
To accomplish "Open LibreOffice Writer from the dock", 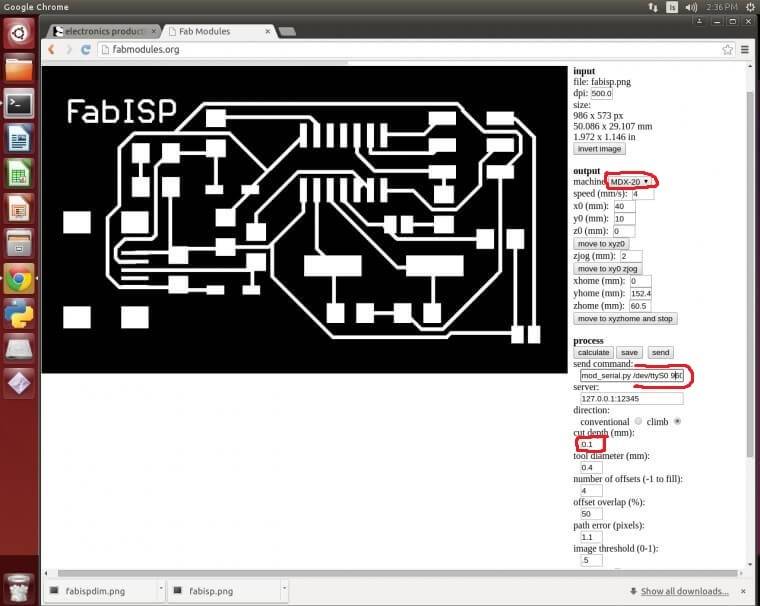I will pyautogui.click(x=19, y=138).
